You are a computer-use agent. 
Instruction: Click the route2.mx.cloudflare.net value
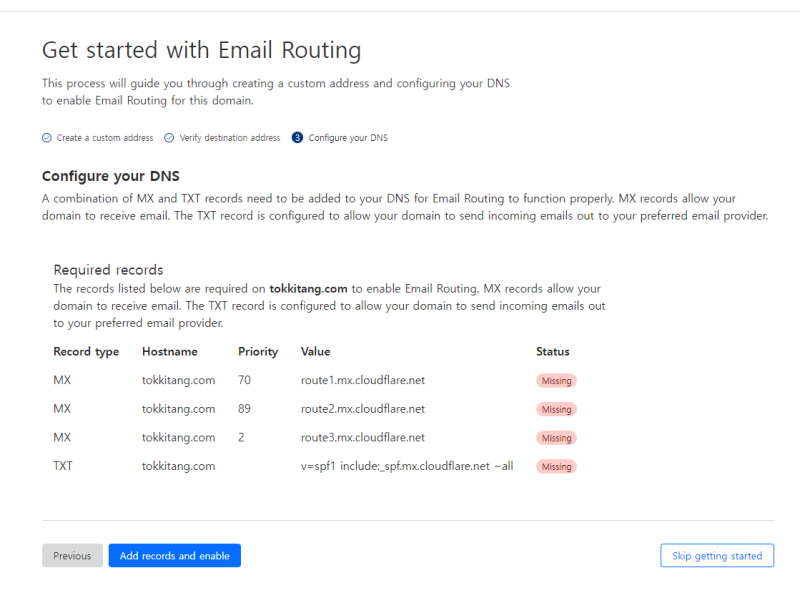click(x=363, y=409)
